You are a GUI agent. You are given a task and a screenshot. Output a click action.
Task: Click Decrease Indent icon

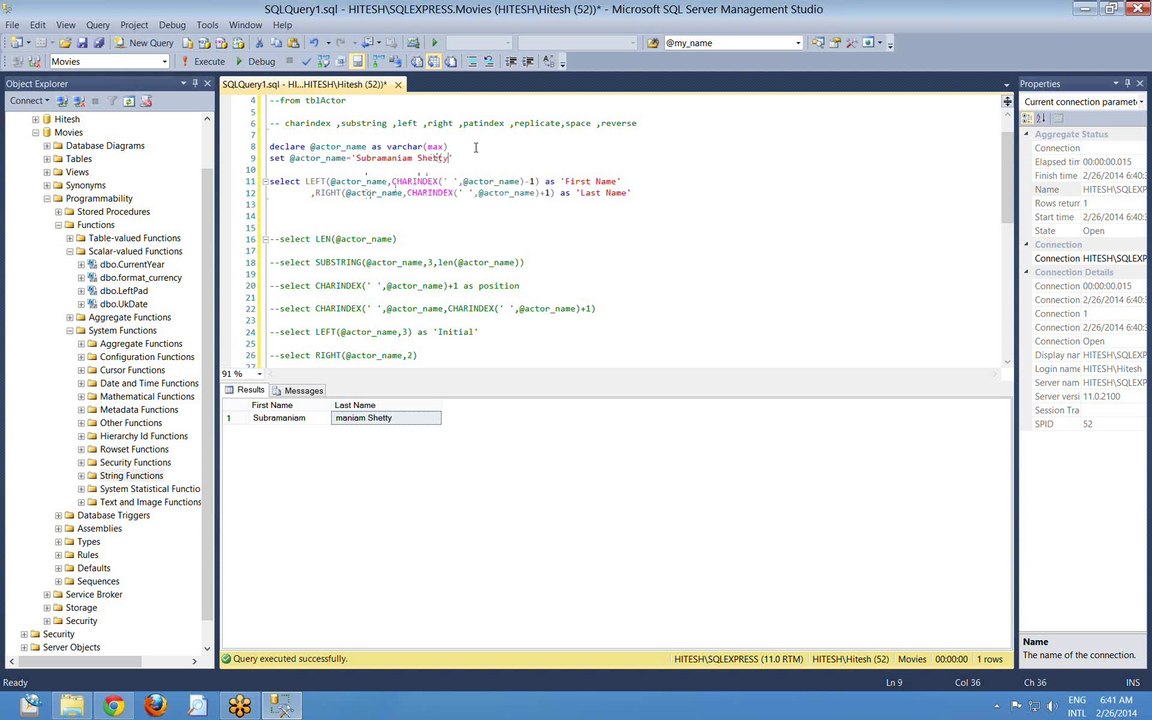point(511,62)
